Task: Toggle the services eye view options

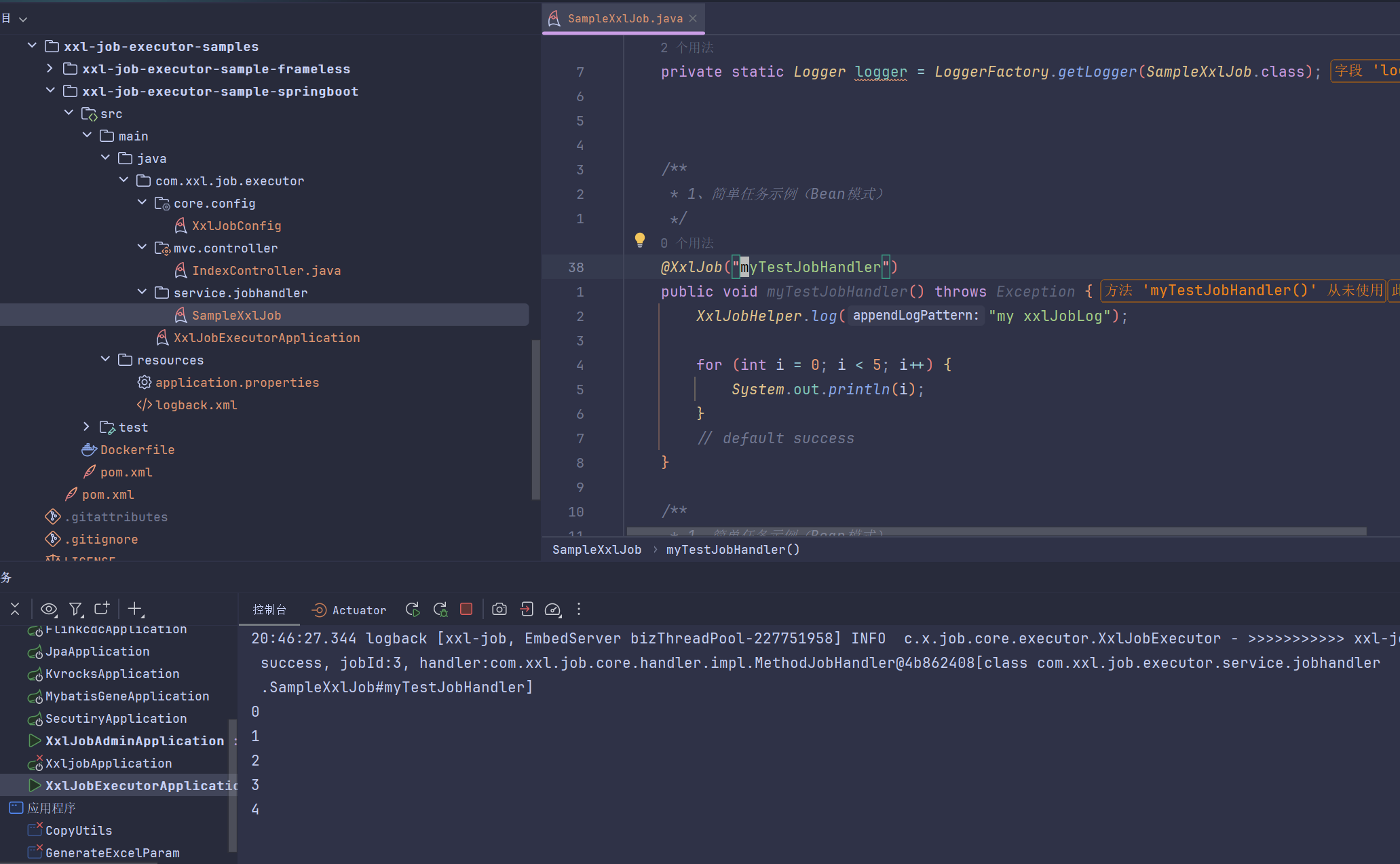Action: tap(49, 609)
